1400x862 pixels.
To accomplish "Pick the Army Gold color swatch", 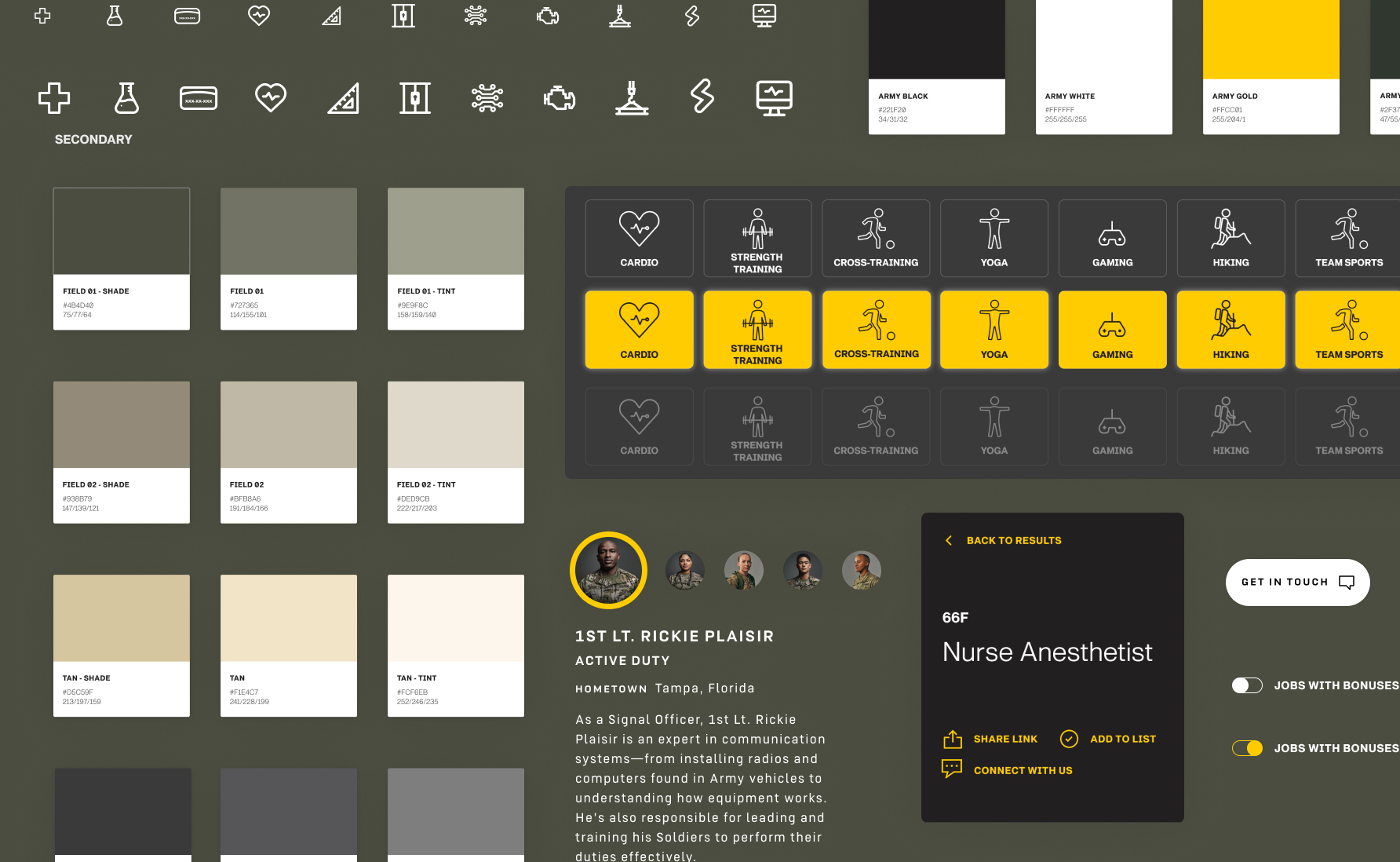I will (1271, 67).
